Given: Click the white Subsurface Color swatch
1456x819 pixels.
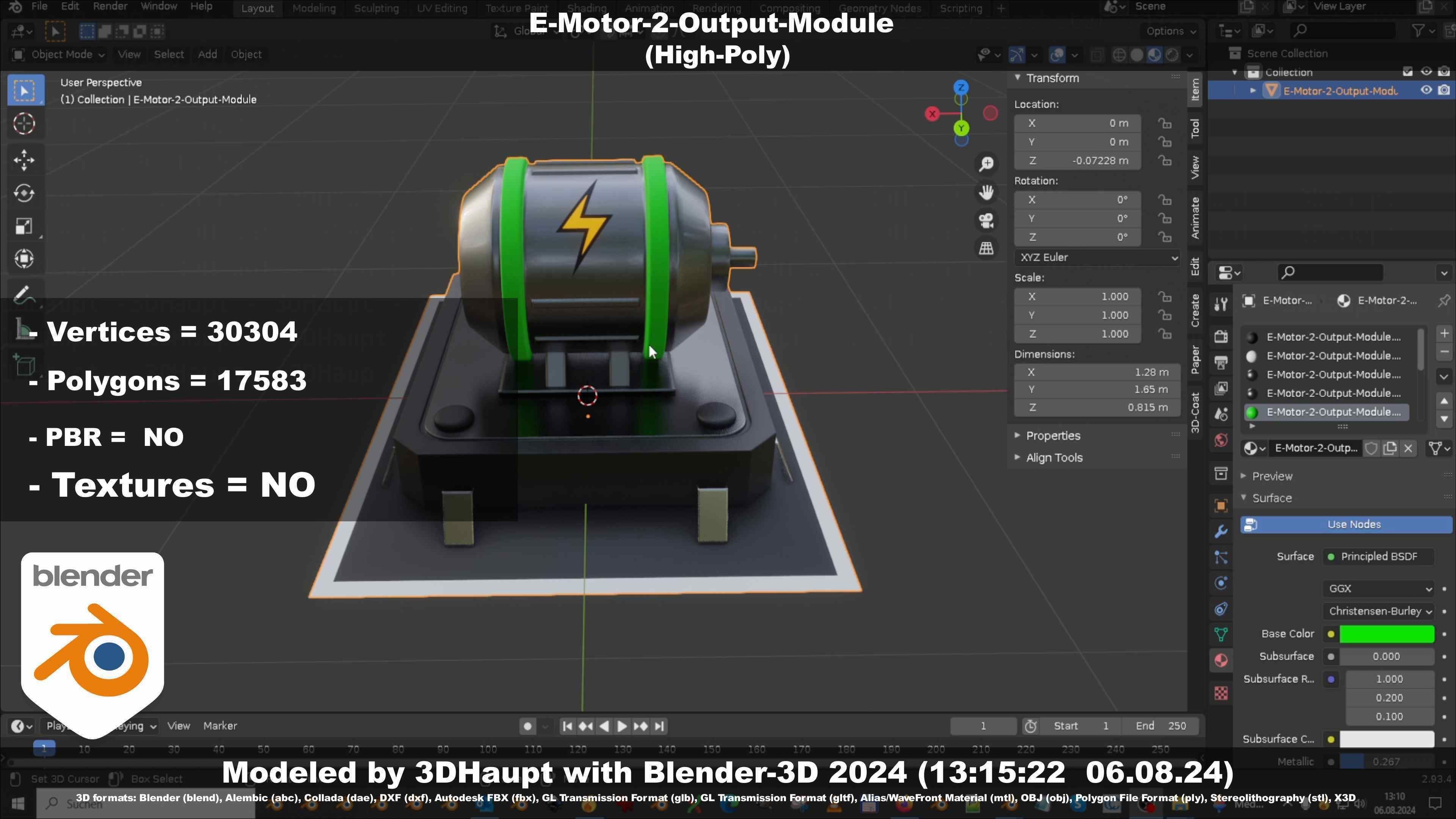Looking at the screenshot, I should click(x=1387, y=739).
